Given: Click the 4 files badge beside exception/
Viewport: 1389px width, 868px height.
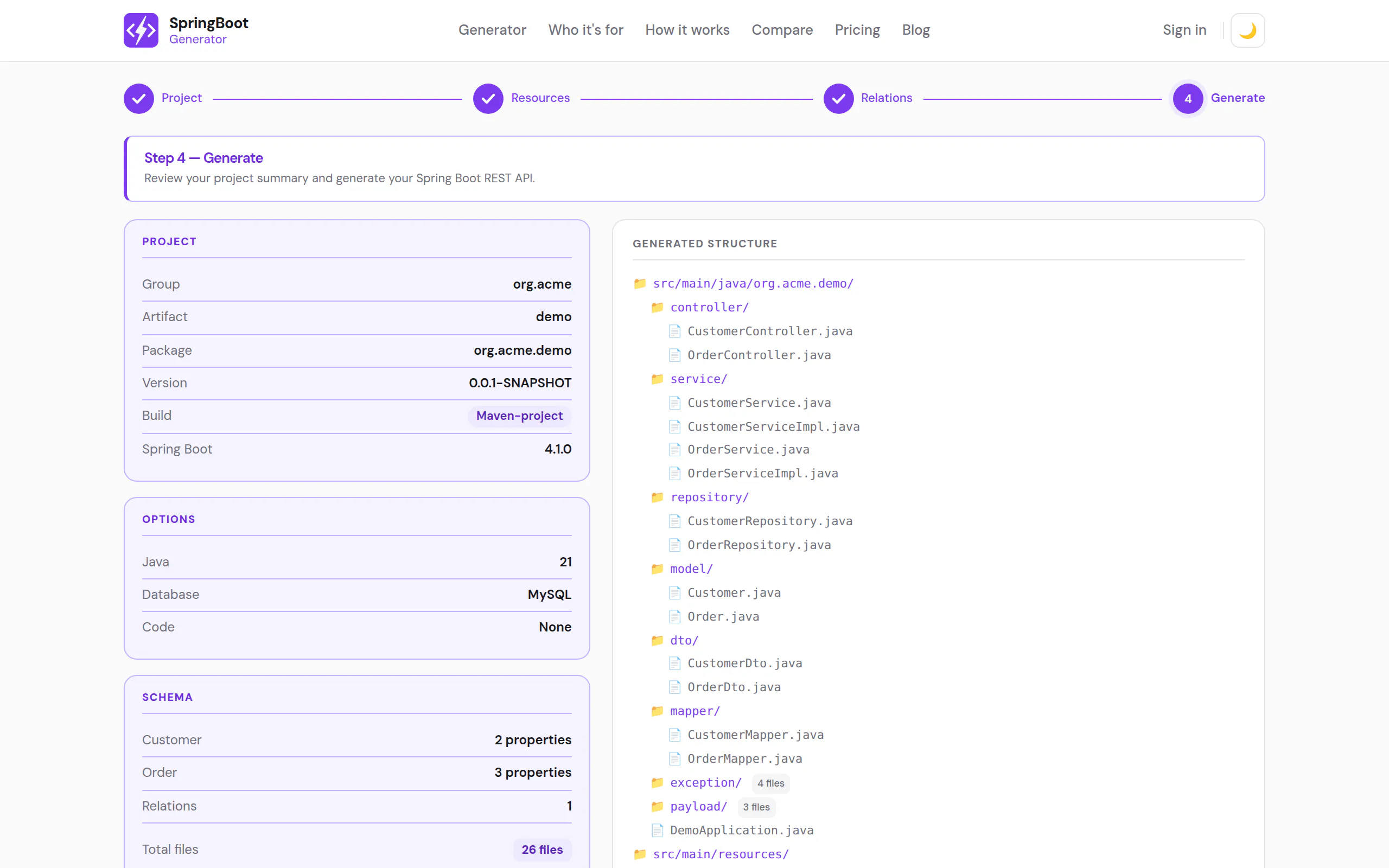Looking at the screenshot, I should (771, 783).
